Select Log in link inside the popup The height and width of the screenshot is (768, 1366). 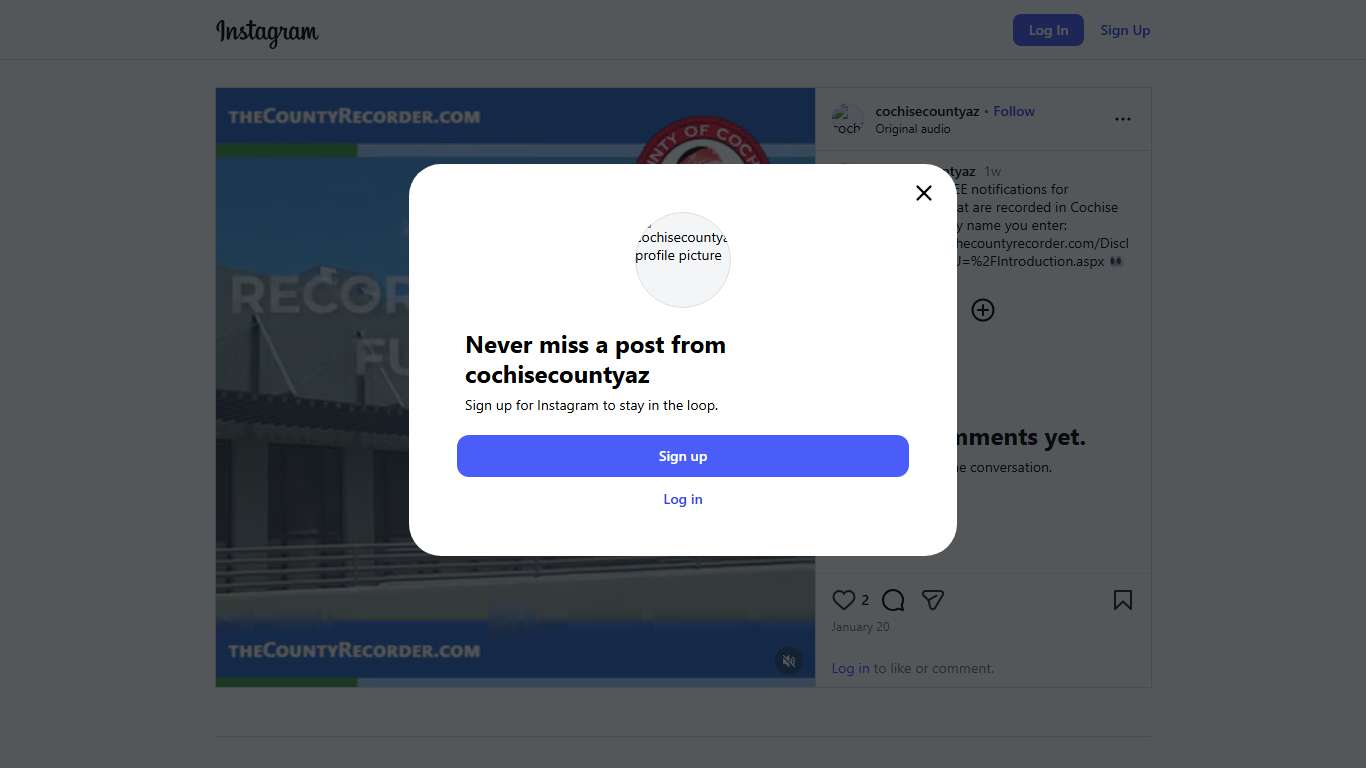(683, 499)
